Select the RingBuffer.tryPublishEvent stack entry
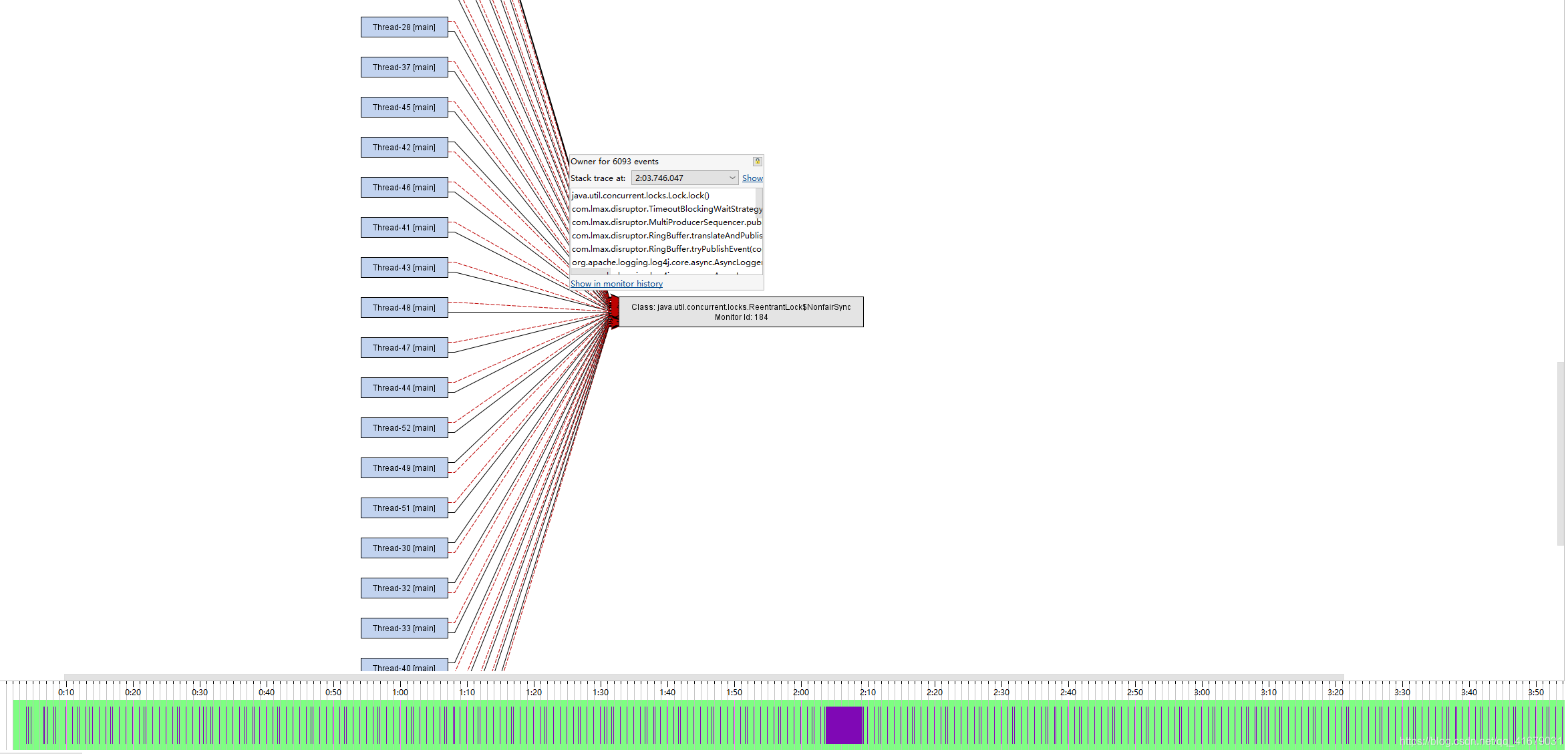Screen dimensions: 1568x754 [x=665, y=249]
